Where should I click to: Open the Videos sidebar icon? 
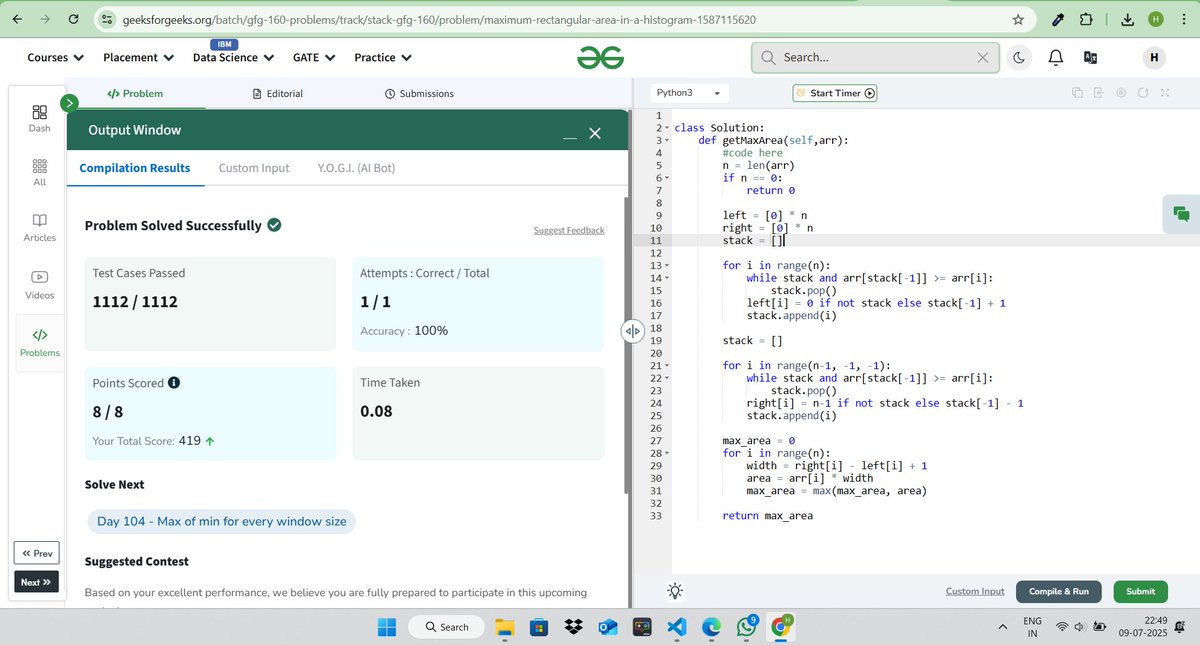pos(39,284)
